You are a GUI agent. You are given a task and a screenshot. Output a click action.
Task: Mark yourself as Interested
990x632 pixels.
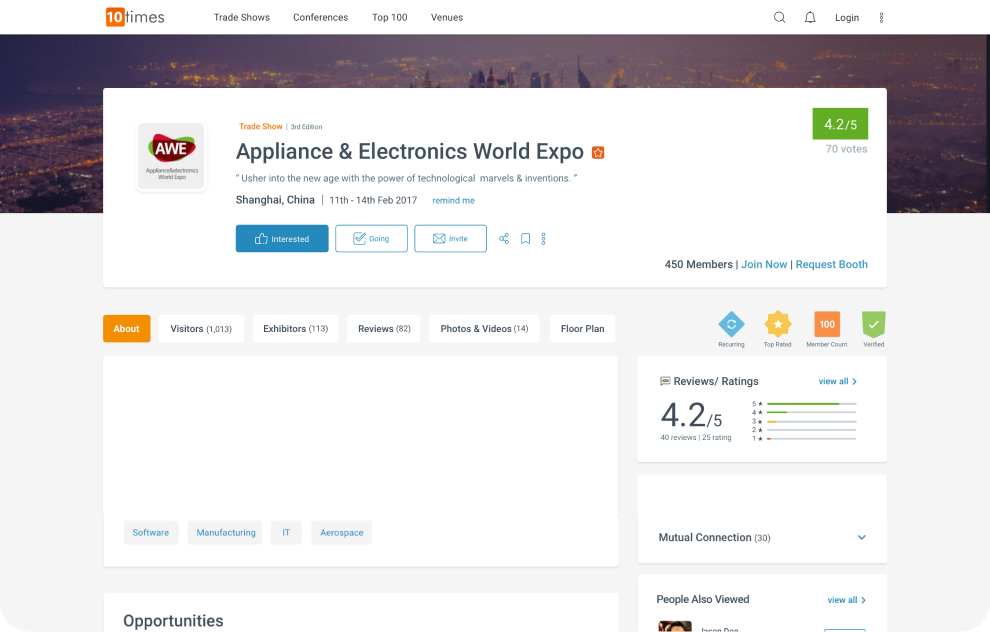pyautogui.click(x=282, y=239)
